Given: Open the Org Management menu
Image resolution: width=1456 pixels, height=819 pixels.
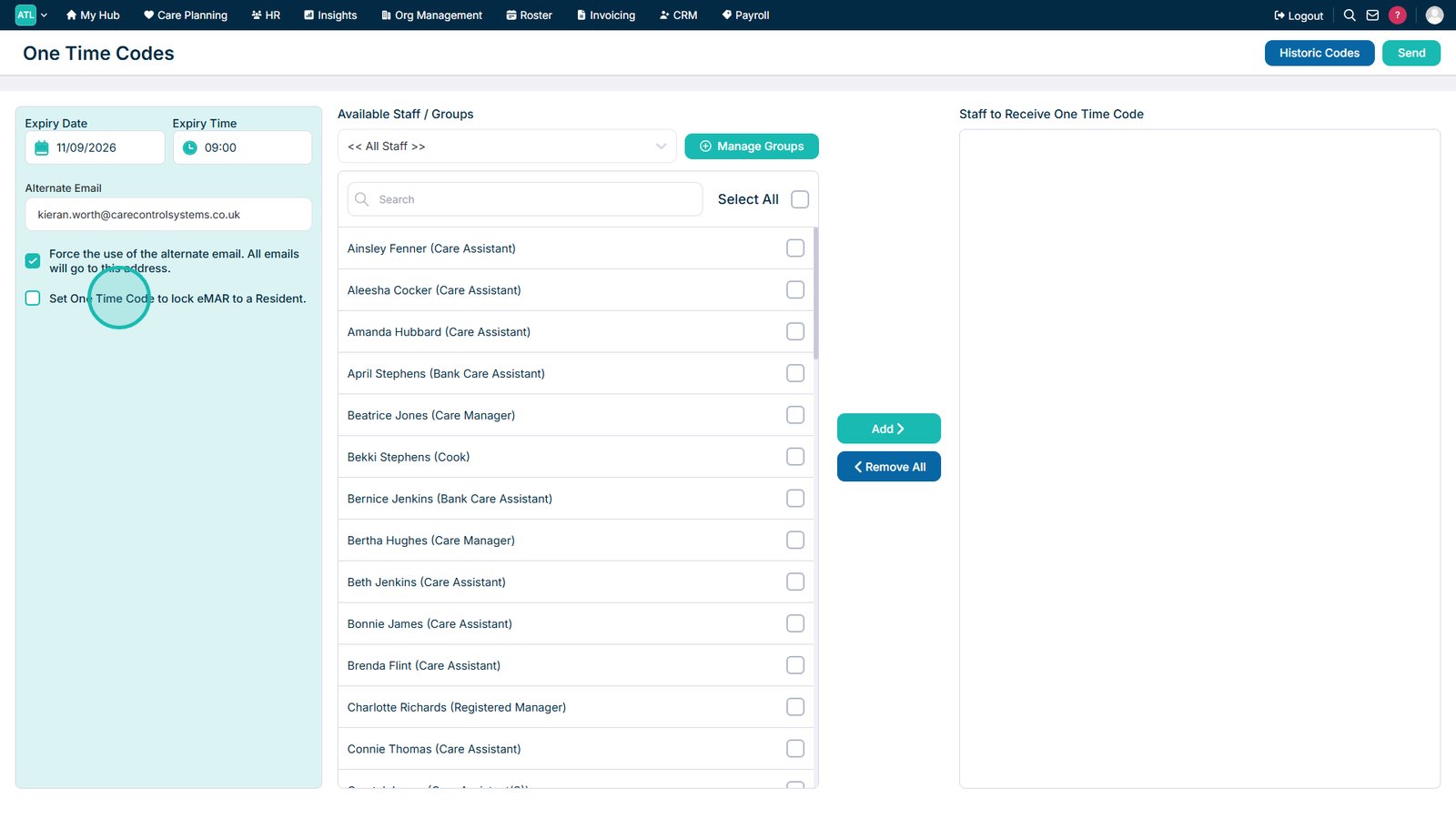Looking at the screenshot, I should [x=431, y=15].
